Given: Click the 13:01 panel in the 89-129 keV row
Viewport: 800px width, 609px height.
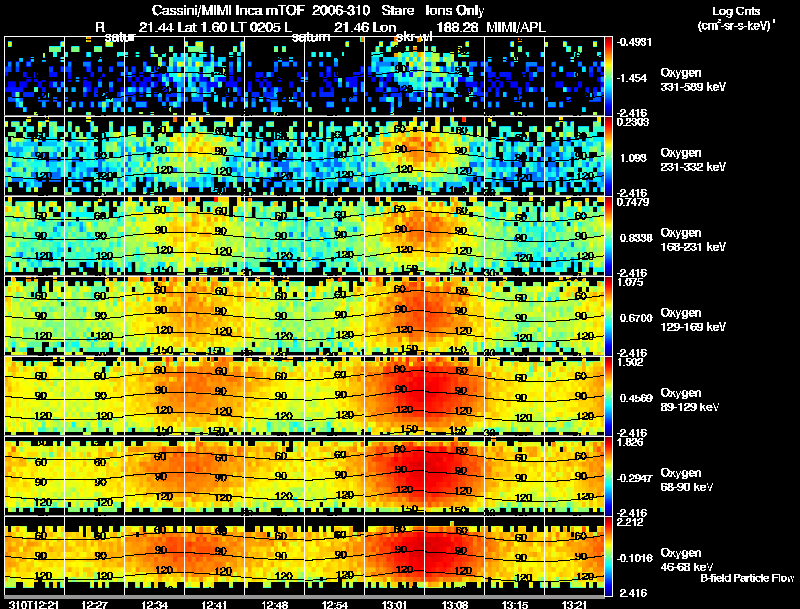Looking at the screenshot, I should (394, 396).
